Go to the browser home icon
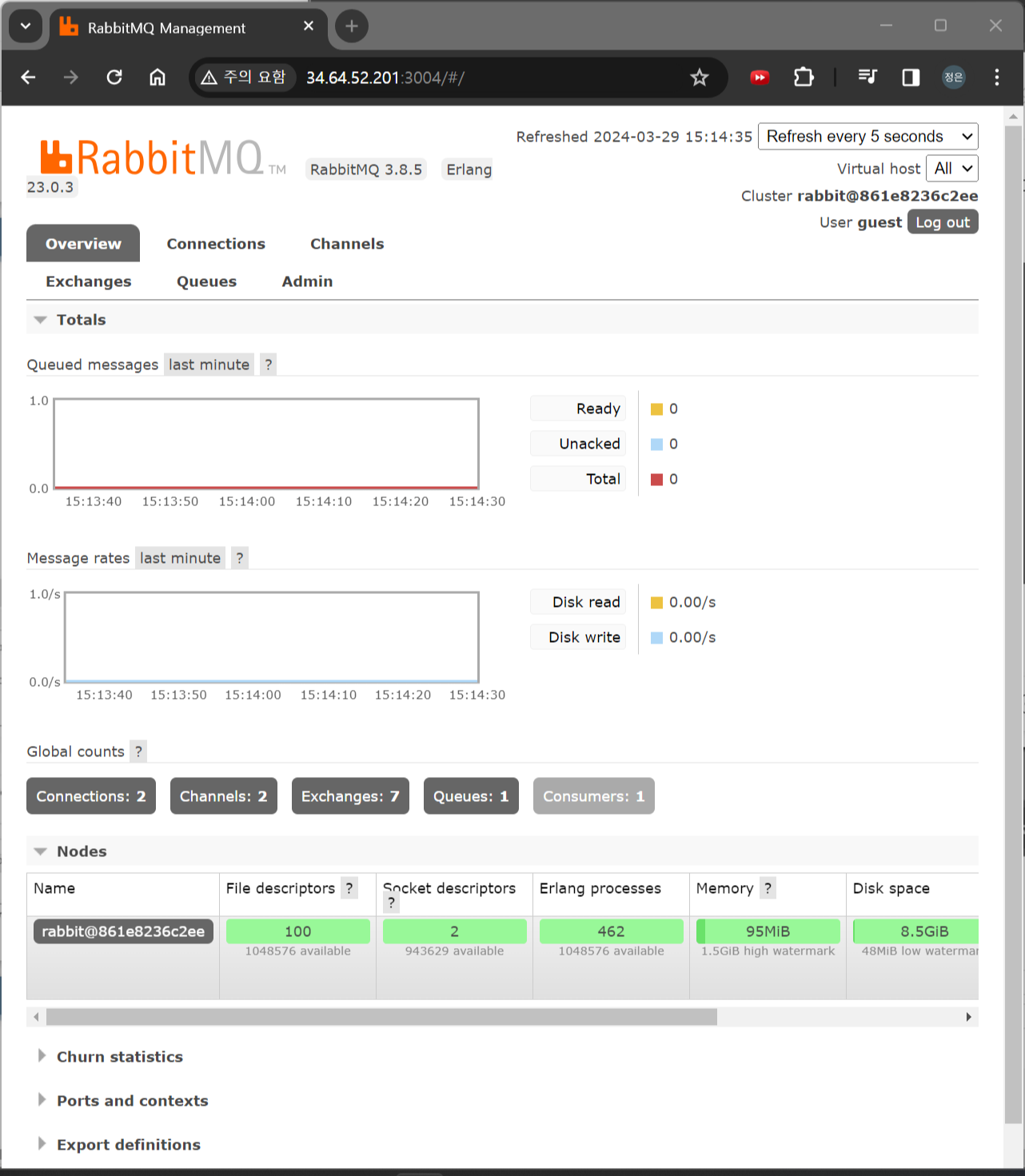 pyautogui.click(x=158, y=78)
